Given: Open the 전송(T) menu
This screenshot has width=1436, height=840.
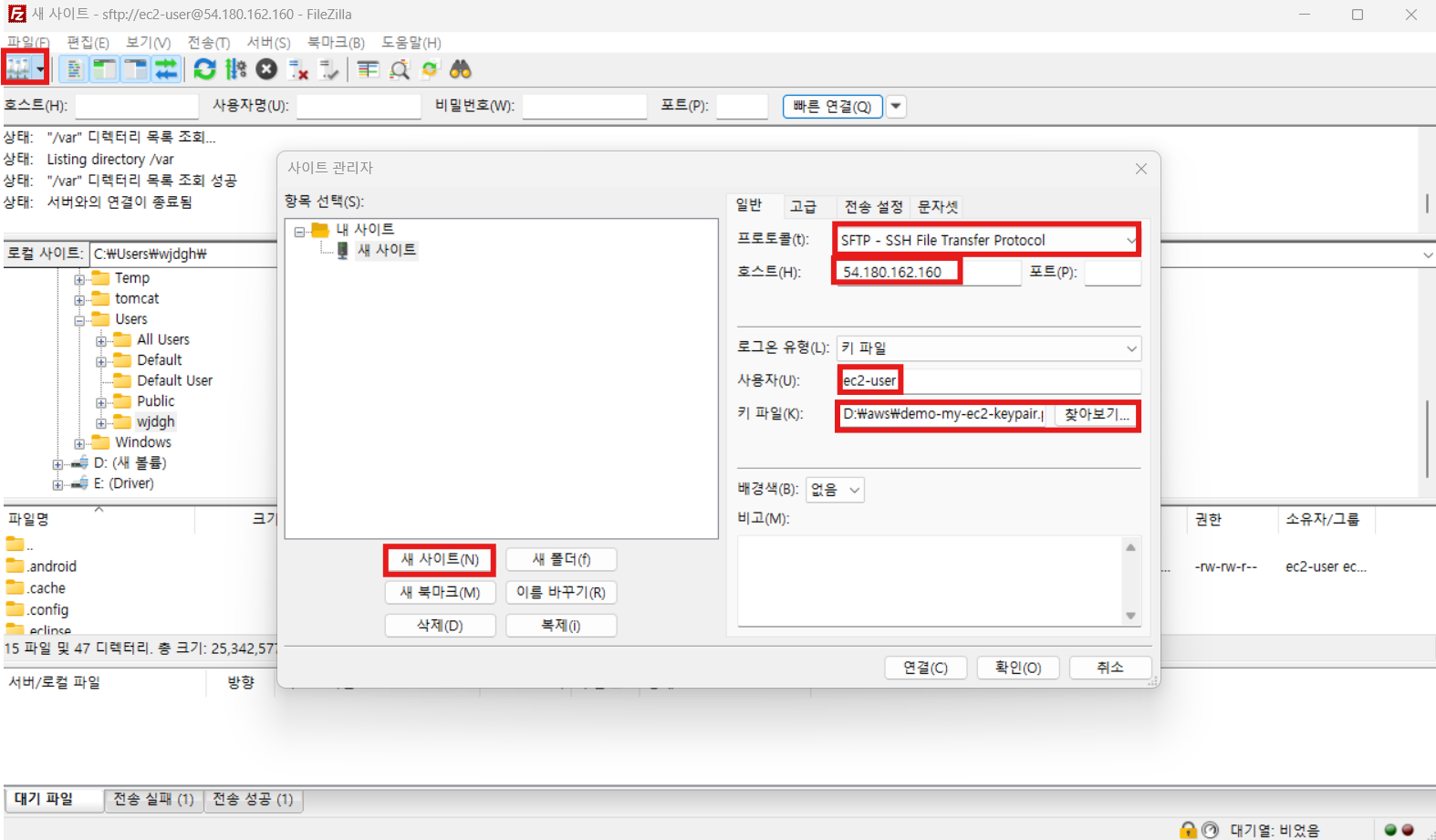Looking at the screenshot, I should [209, 43].
